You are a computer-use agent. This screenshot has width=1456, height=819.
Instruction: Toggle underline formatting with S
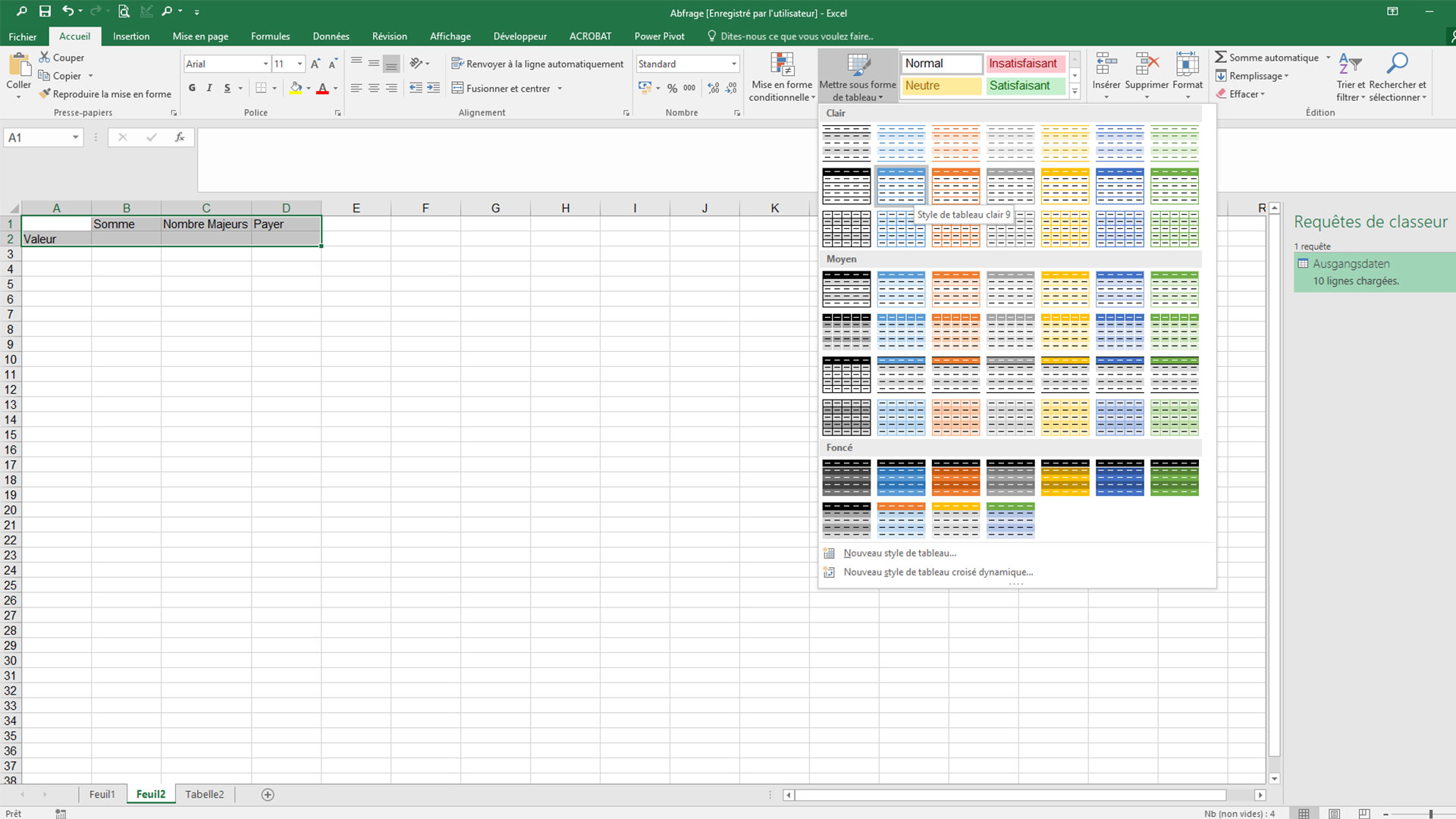pos(227,88)
